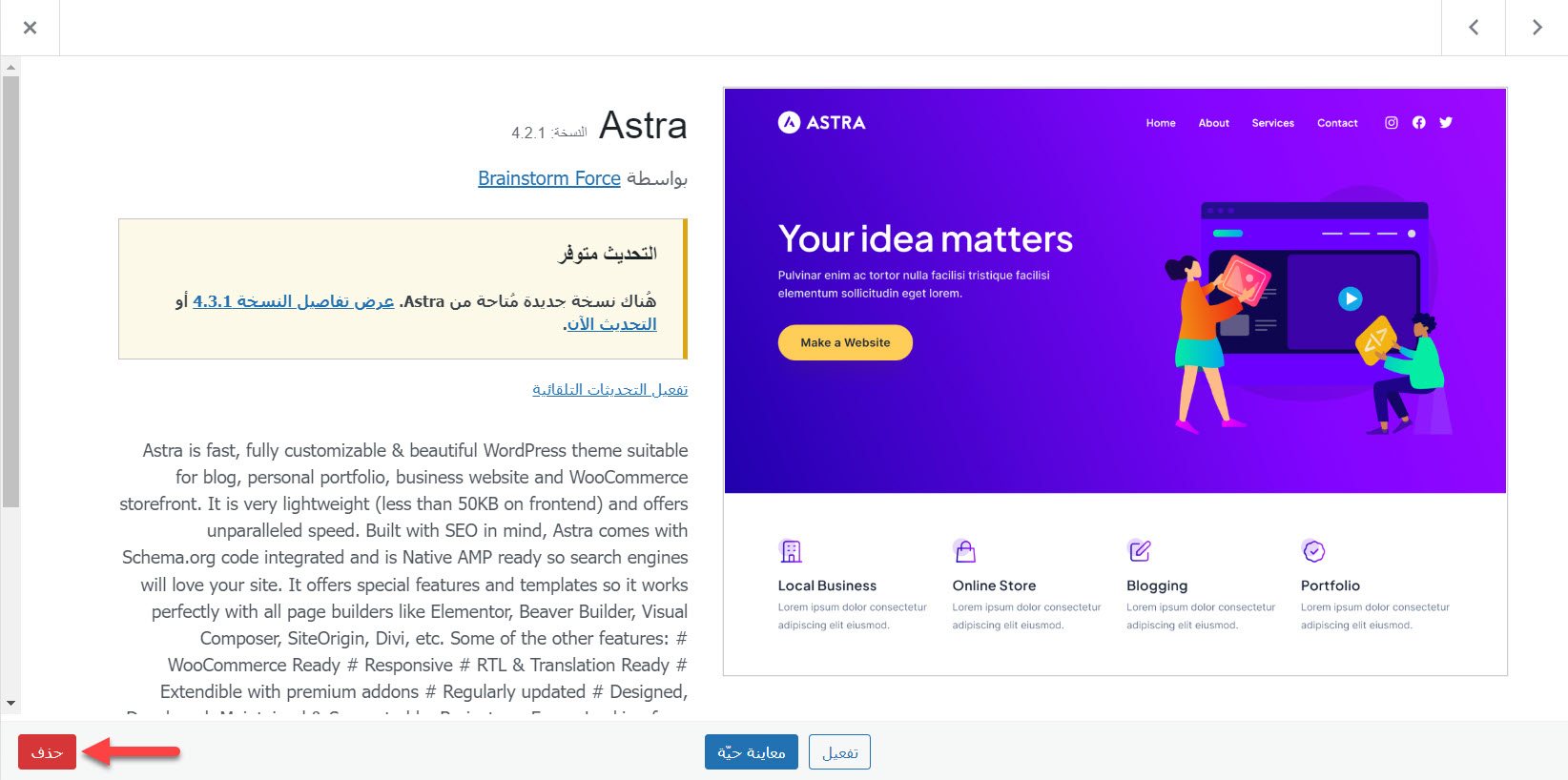Go to the previous theme arrow
This screenshot has height=780, width=1568.
tap(1474, 28)
